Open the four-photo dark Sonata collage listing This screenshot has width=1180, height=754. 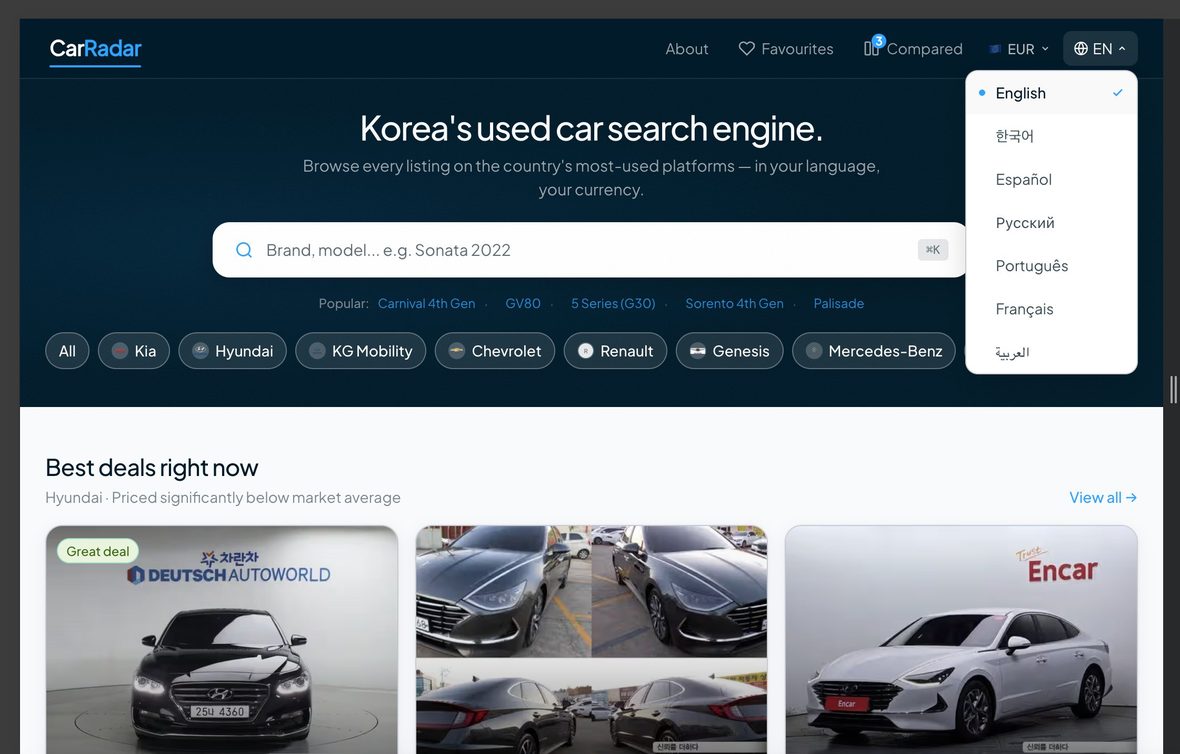592,640
